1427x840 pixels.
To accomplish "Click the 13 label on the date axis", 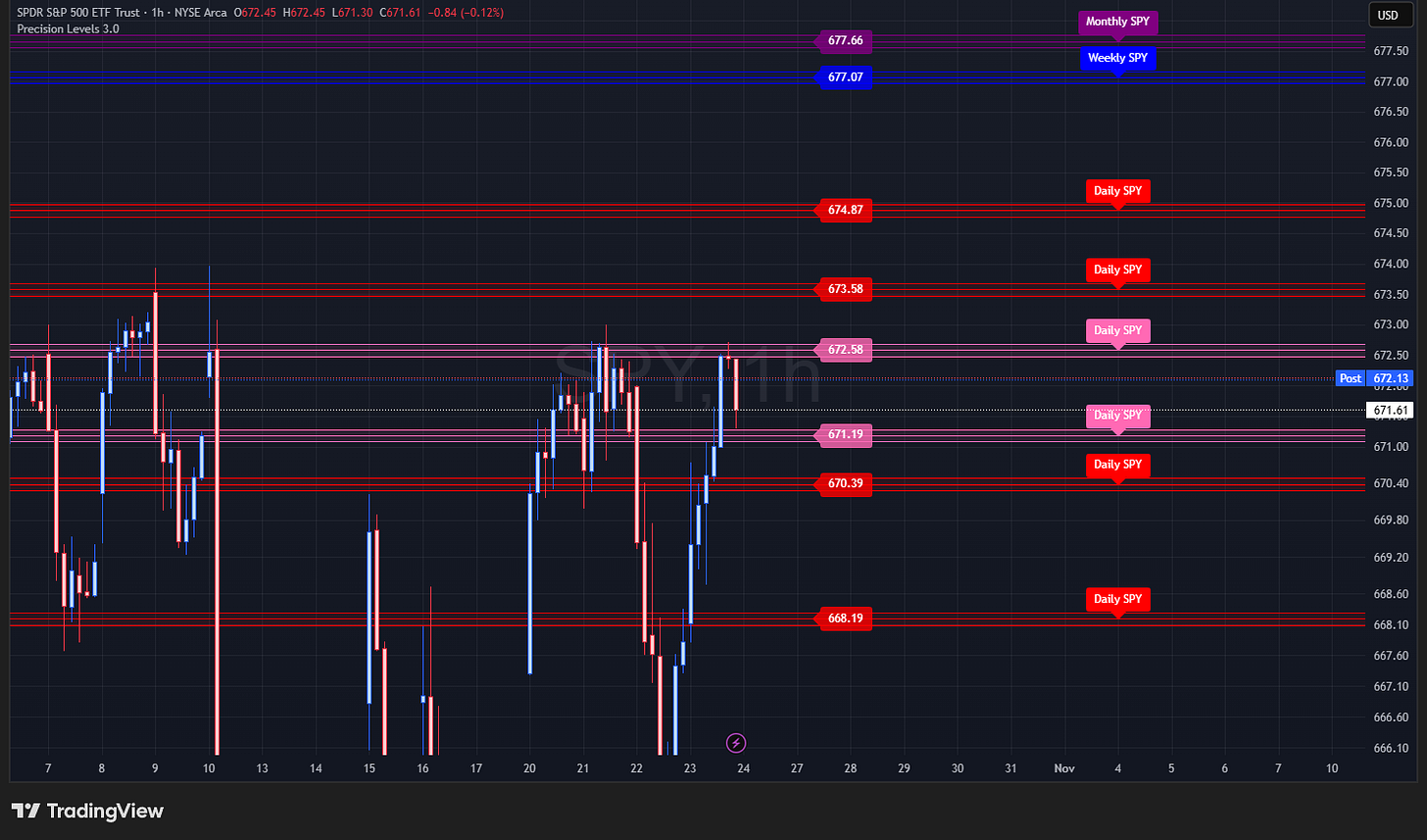I will point(263,769).
